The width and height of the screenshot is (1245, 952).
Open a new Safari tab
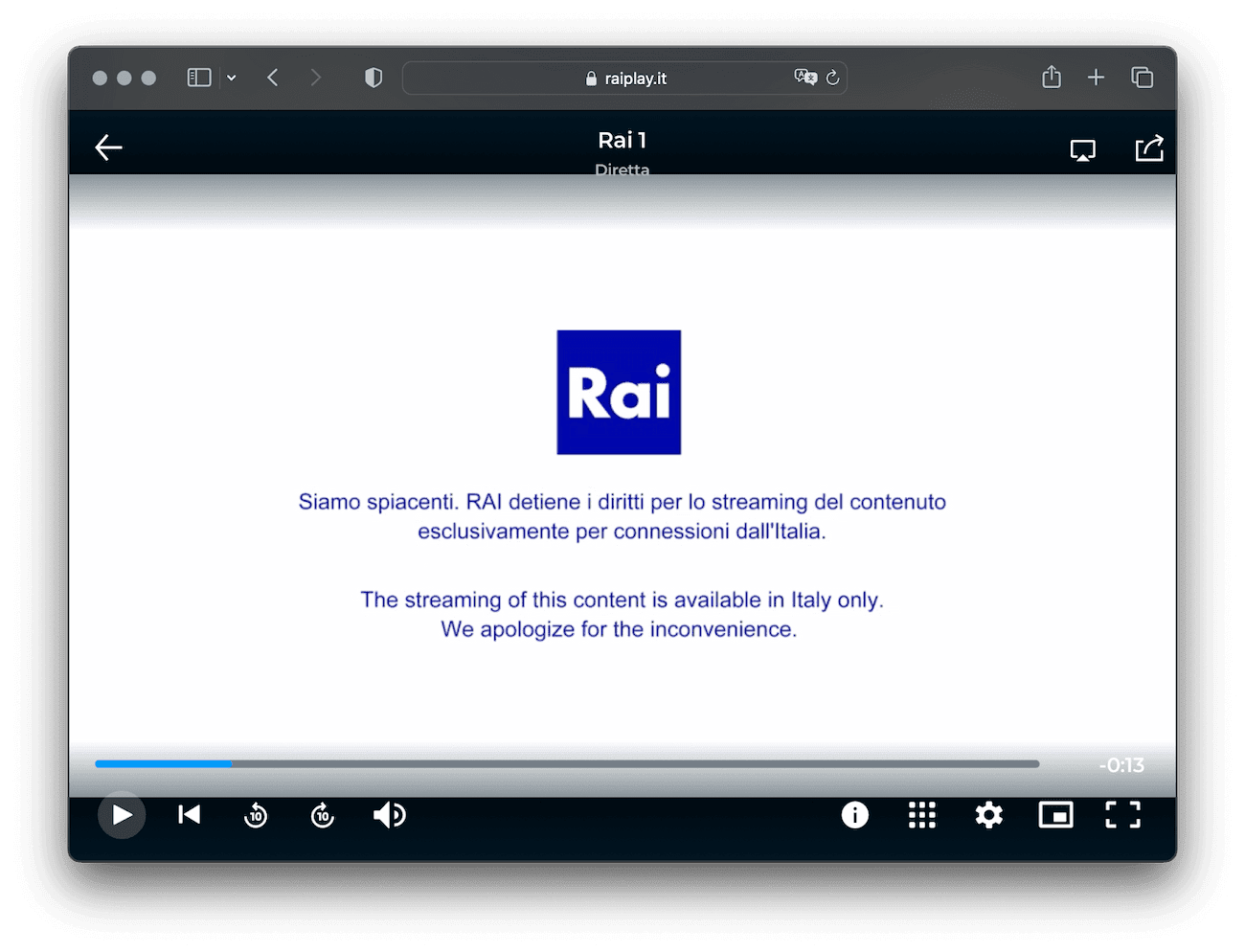point(1097,78)
